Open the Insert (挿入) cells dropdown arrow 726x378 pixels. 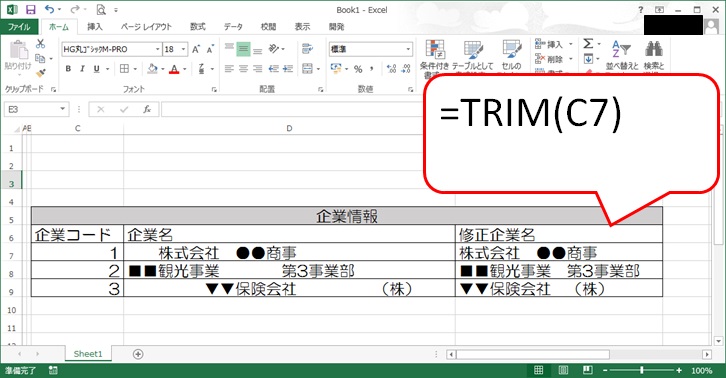pos(571,44)
